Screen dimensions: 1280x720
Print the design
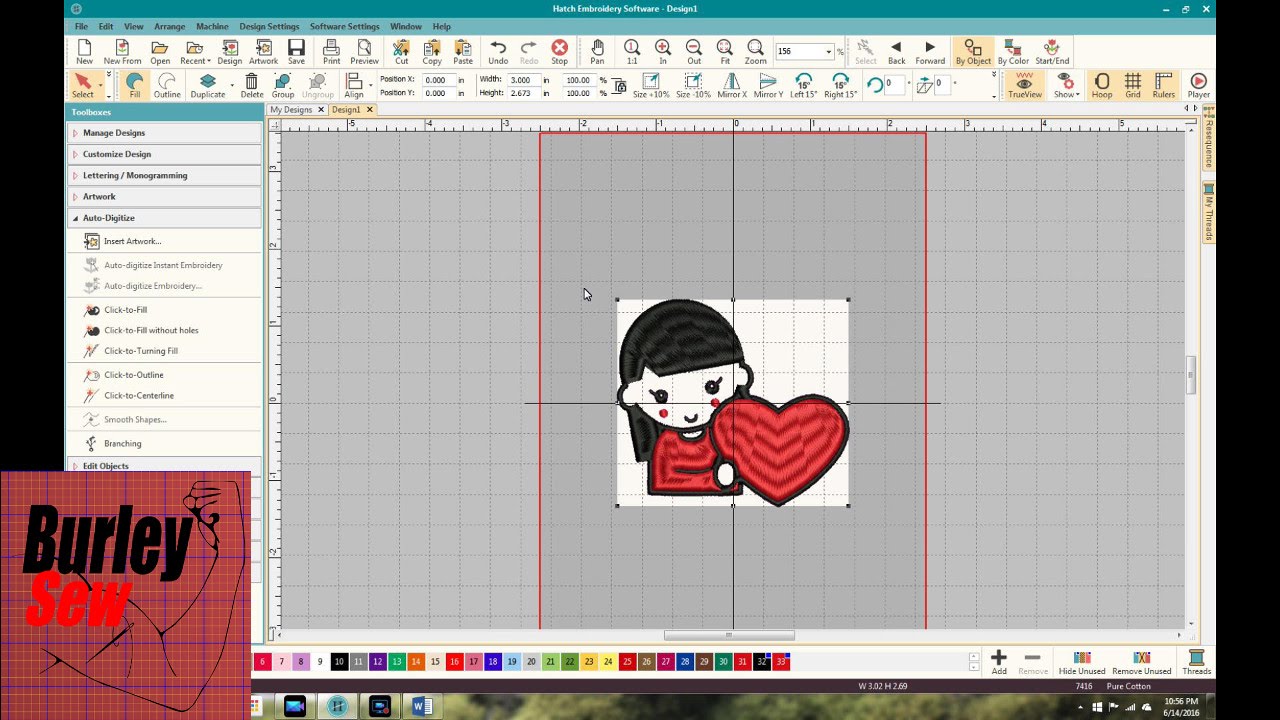tap(331, 52)
